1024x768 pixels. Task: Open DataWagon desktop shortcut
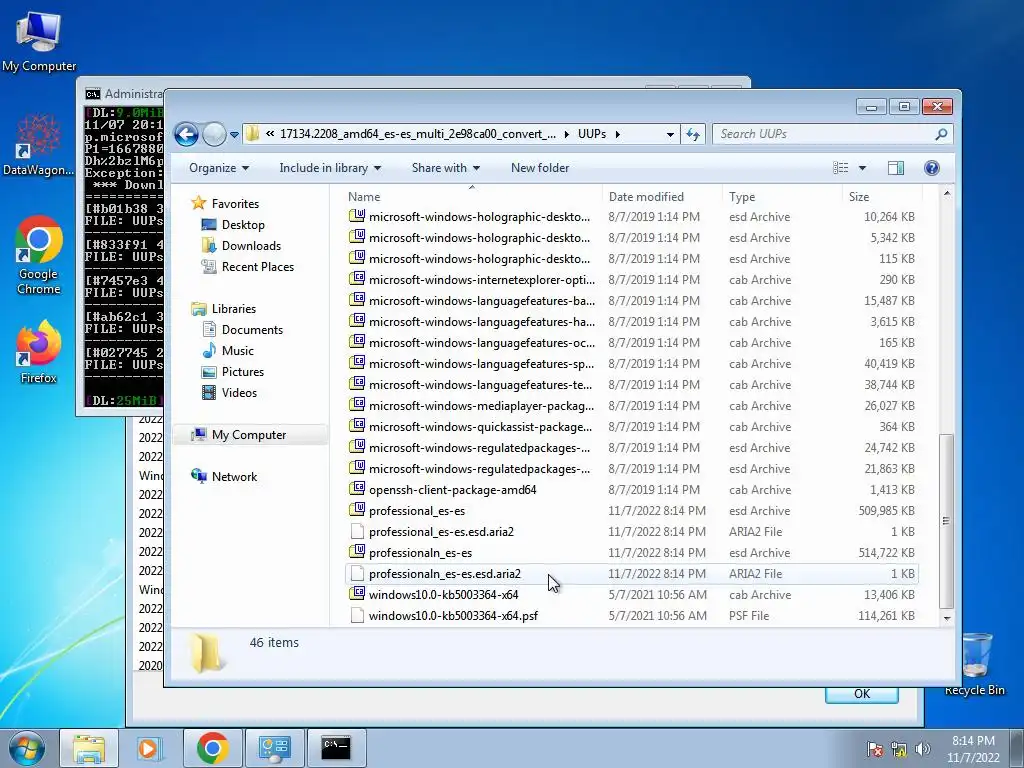point(39,145)
